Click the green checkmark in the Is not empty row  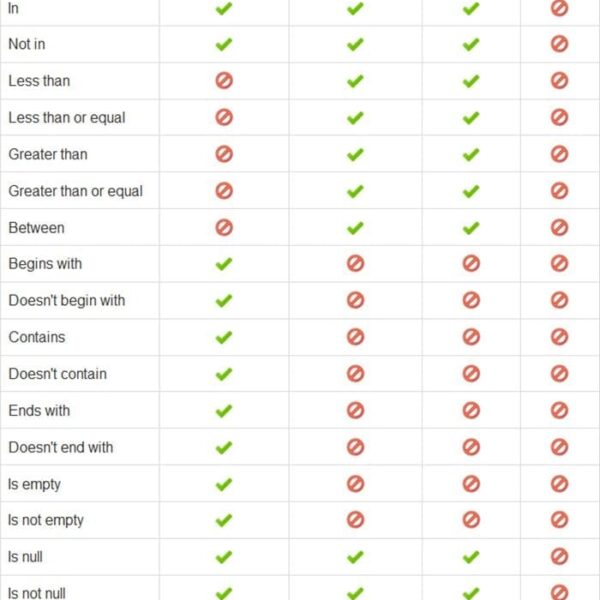click(224, 520)
